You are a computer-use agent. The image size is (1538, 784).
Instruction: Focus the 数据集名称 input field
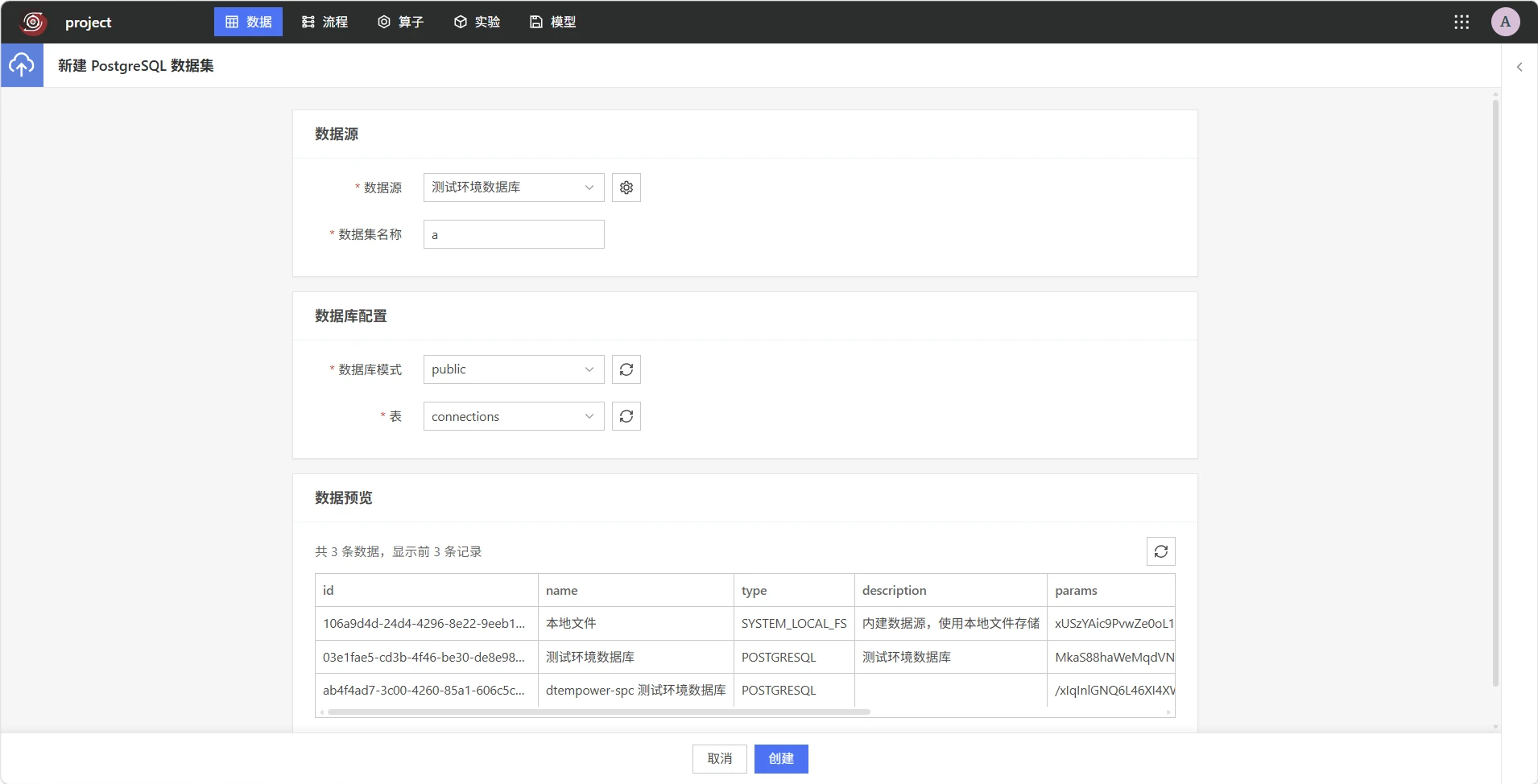tap(514, 234)
